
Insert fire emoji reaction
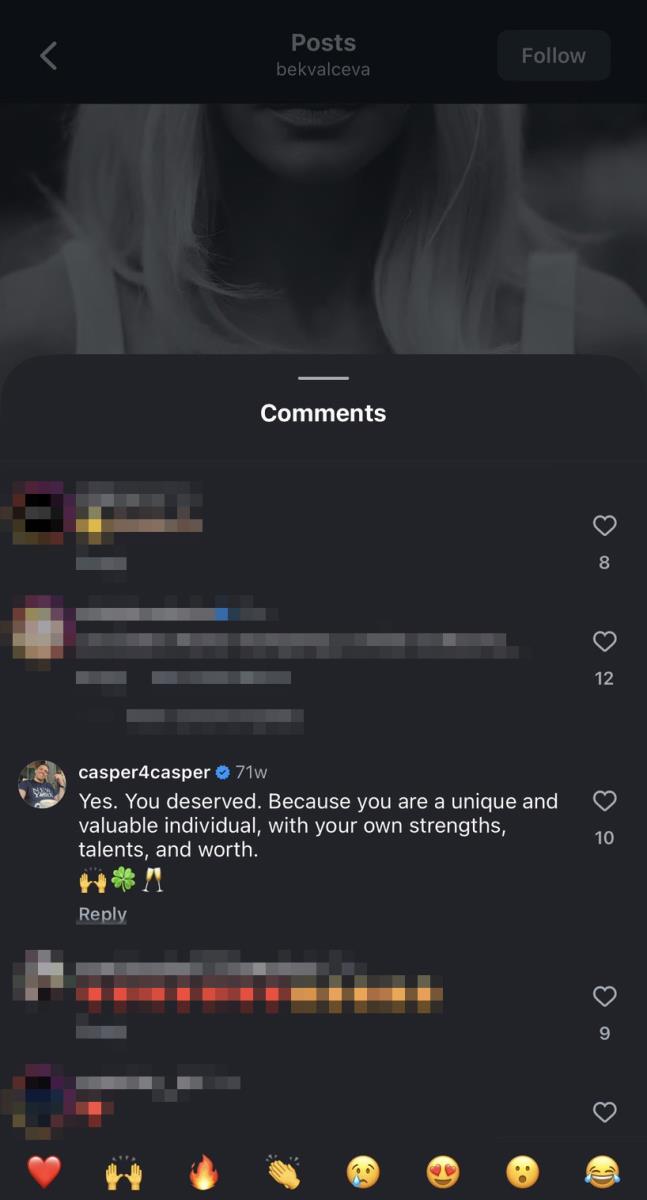pyautogui.click(x=204, y=1171)
